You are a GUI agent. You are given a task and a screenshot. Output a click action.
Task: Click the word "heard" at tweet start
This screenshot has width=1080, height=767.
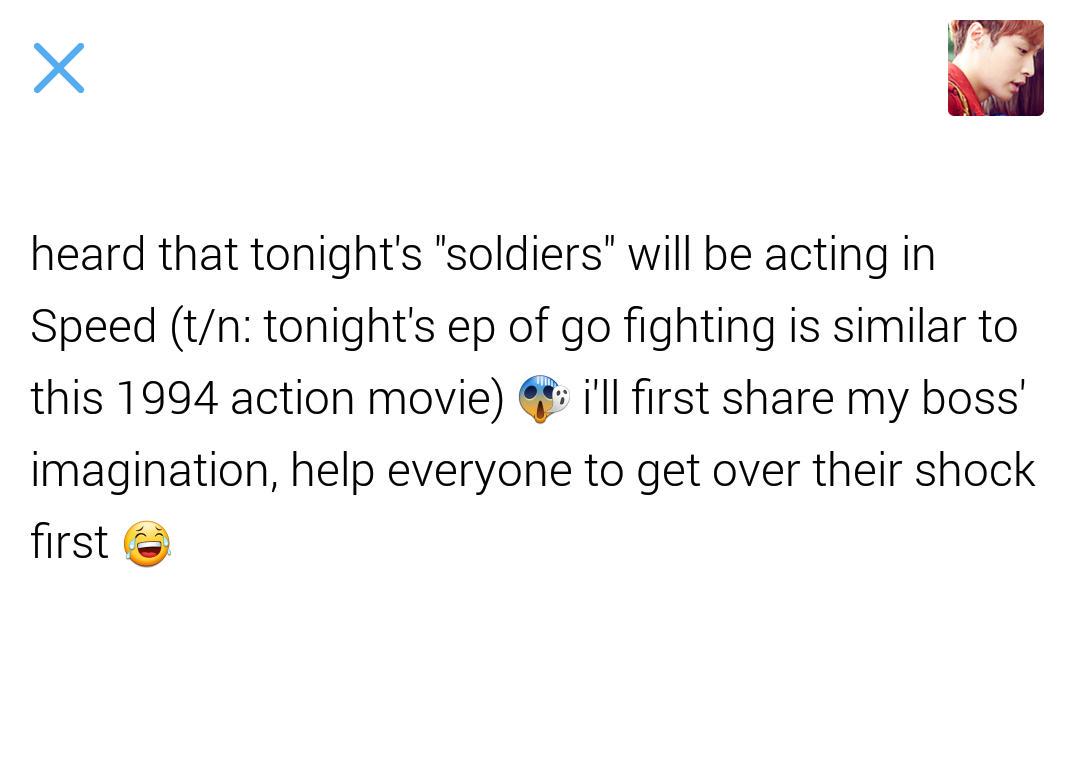coord(88,254)
